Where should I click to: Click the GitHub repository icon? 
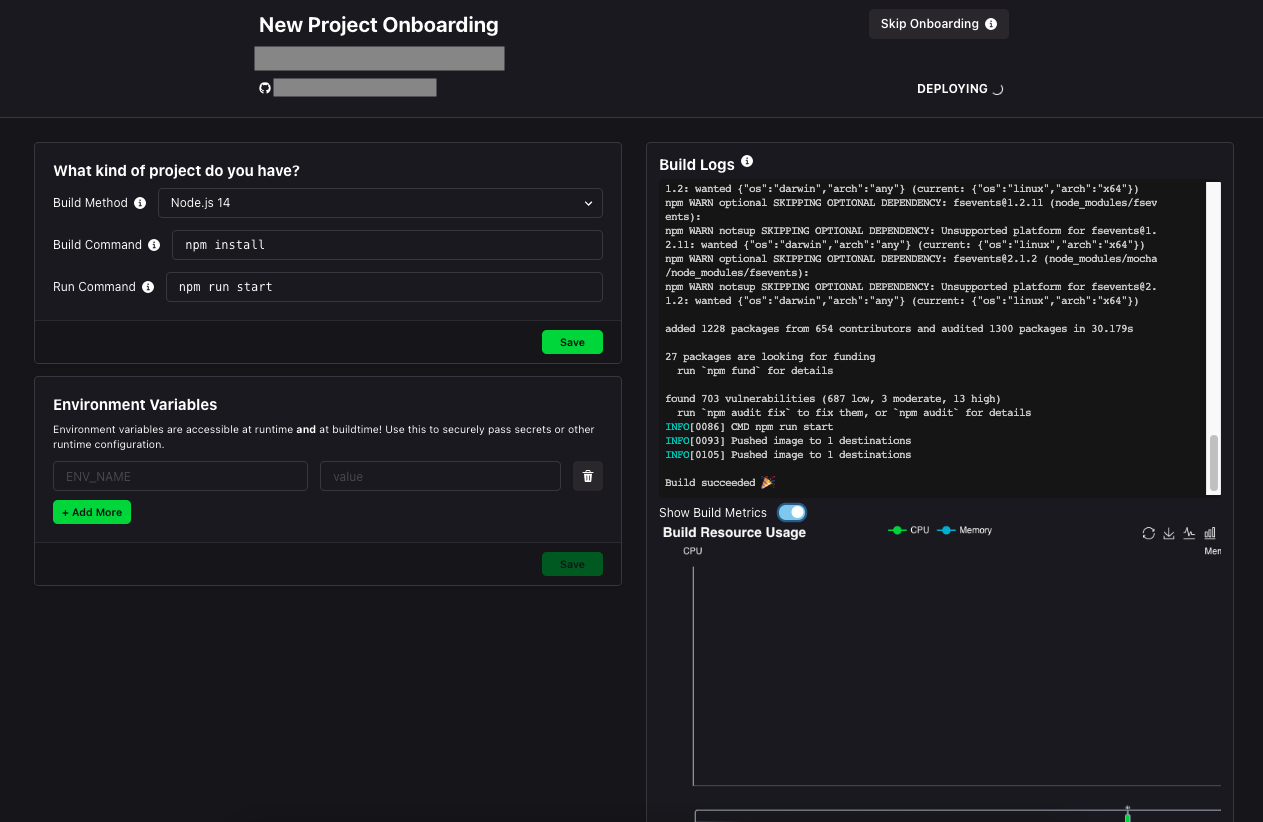(x=265, y=88)
